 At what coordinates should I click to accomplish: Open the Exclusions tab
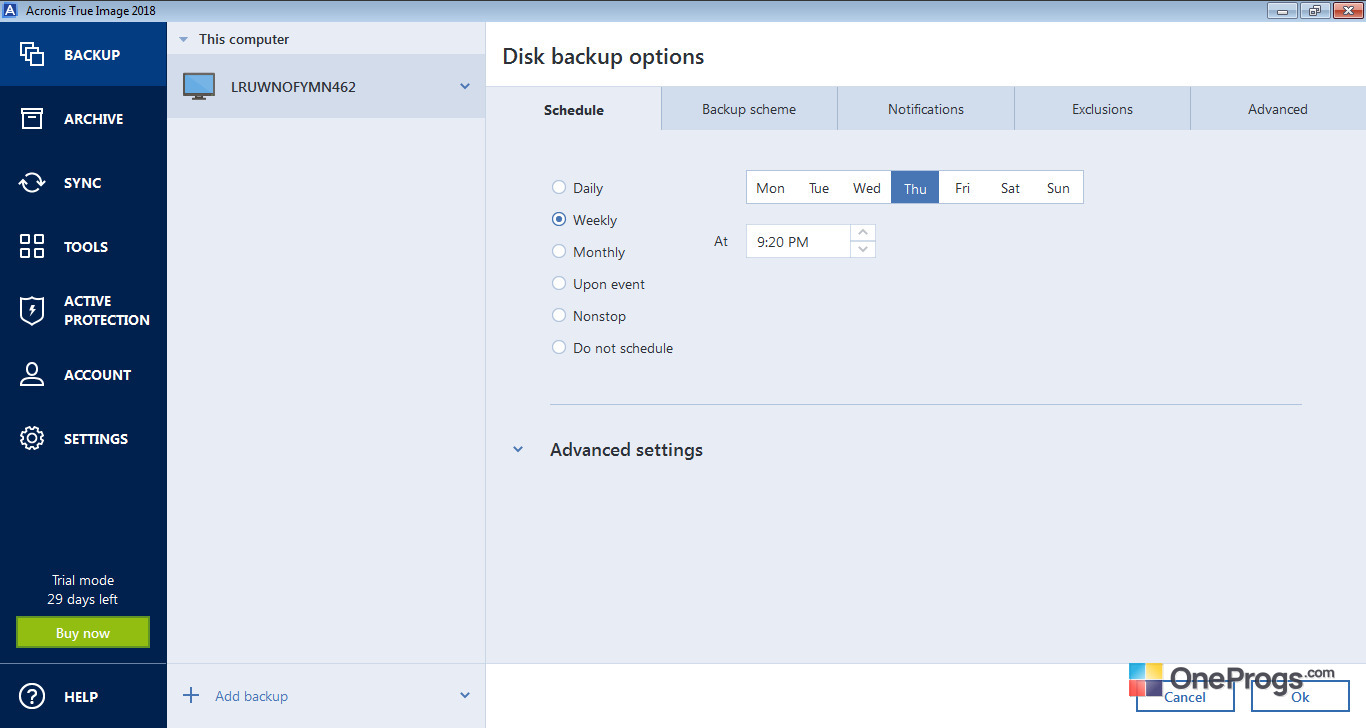point(1102,109)
